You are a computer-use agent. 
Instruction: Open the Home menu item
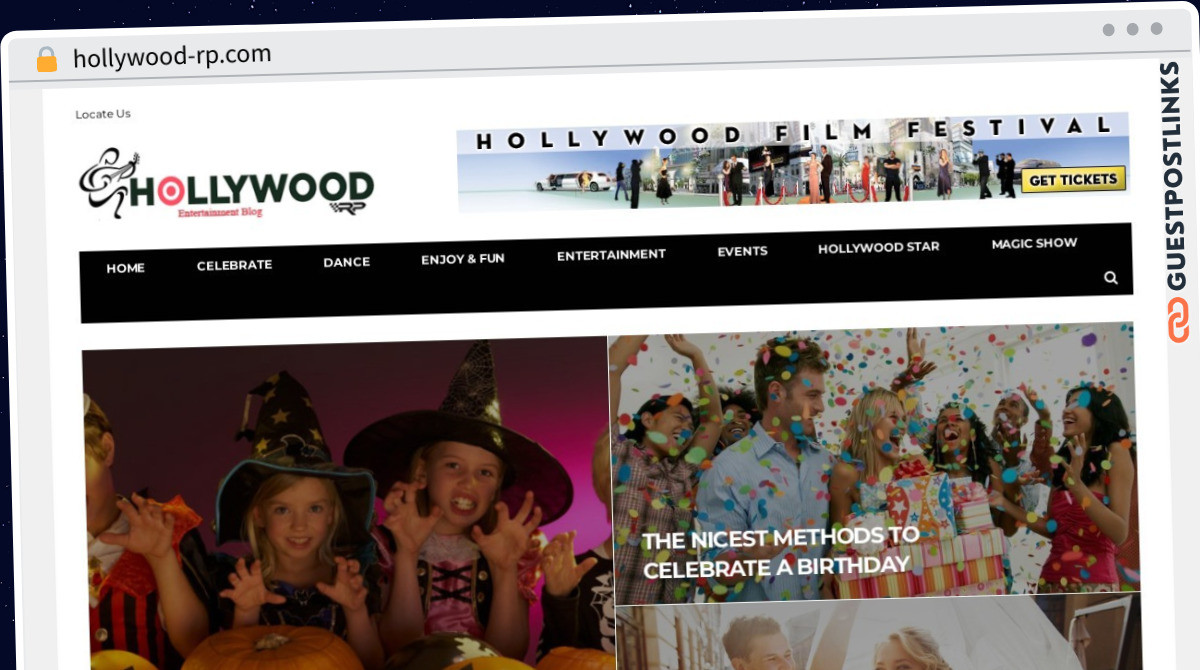click(126, 268)
